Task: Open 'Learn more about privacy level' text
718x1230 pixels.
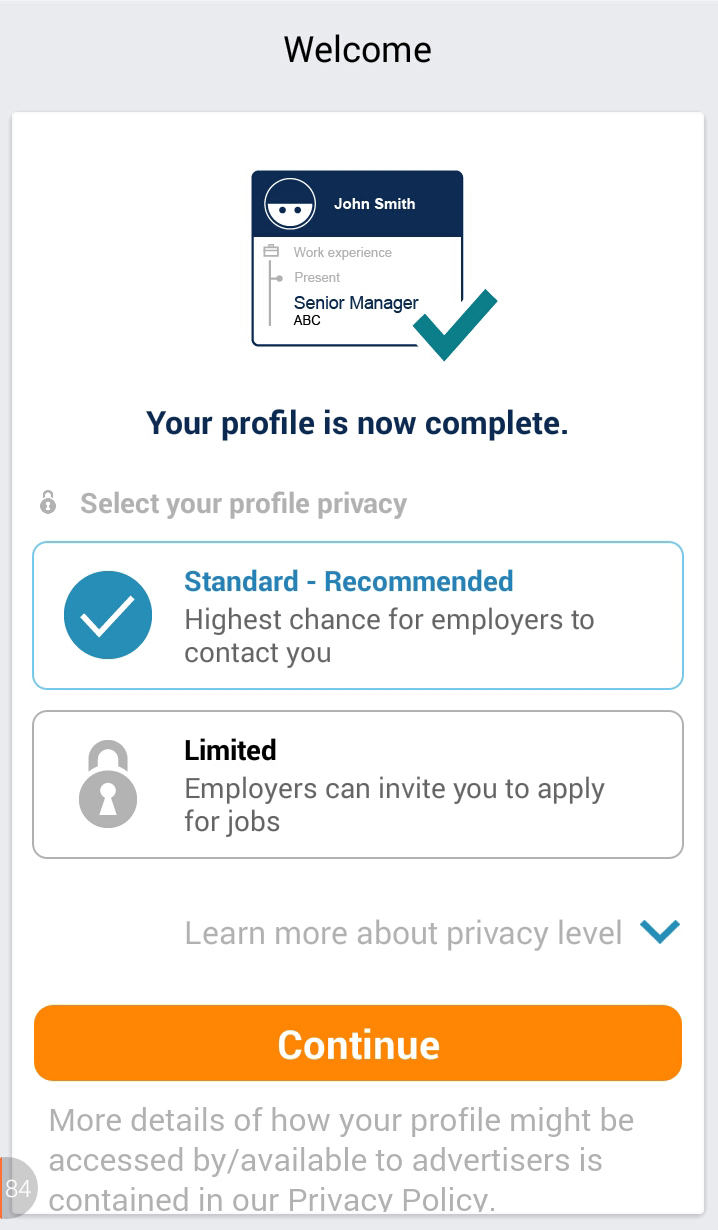Action: click(x=403, y=933)
